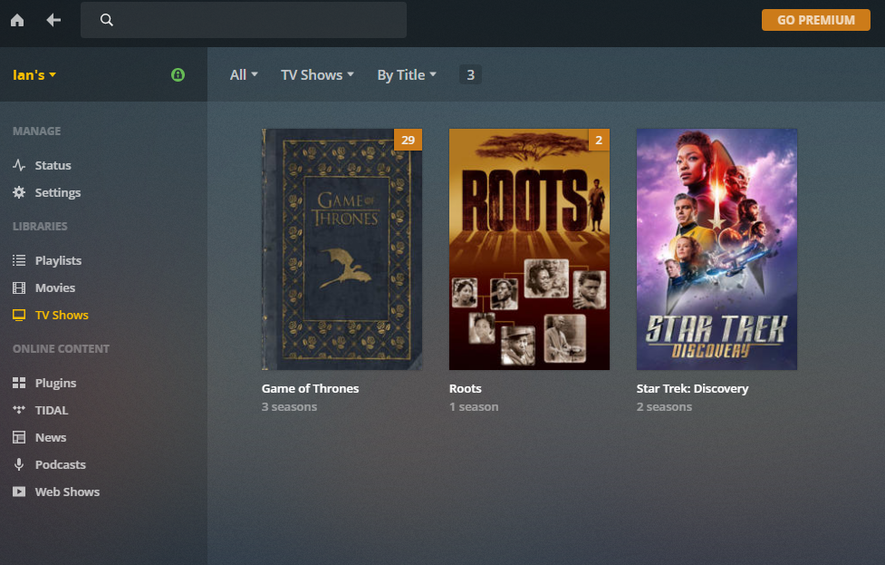The height and width of the screenshot is (565, 885).
Task: Click the '1 season' text under Roots
Action: (474, 407)
